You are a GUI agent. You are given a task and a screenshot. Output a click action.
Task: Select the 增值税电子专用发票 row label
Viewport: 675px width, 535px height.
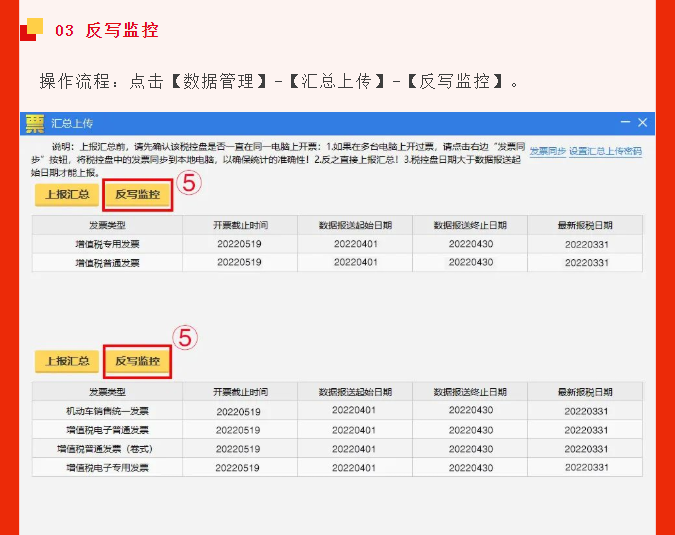coord(108,468)
